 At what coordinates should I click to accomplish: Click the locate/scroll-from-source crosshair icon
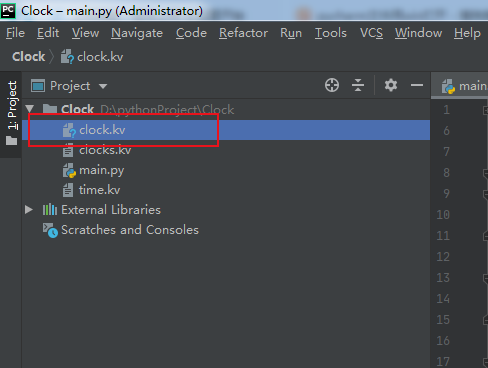click(332, 85)
